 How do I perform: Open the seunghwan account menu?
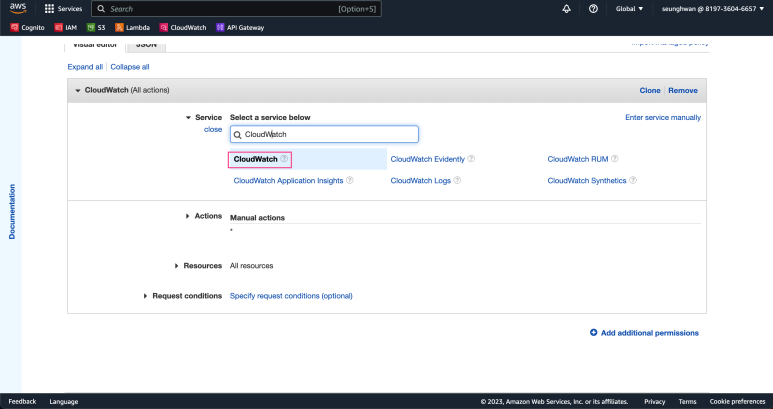712,9
